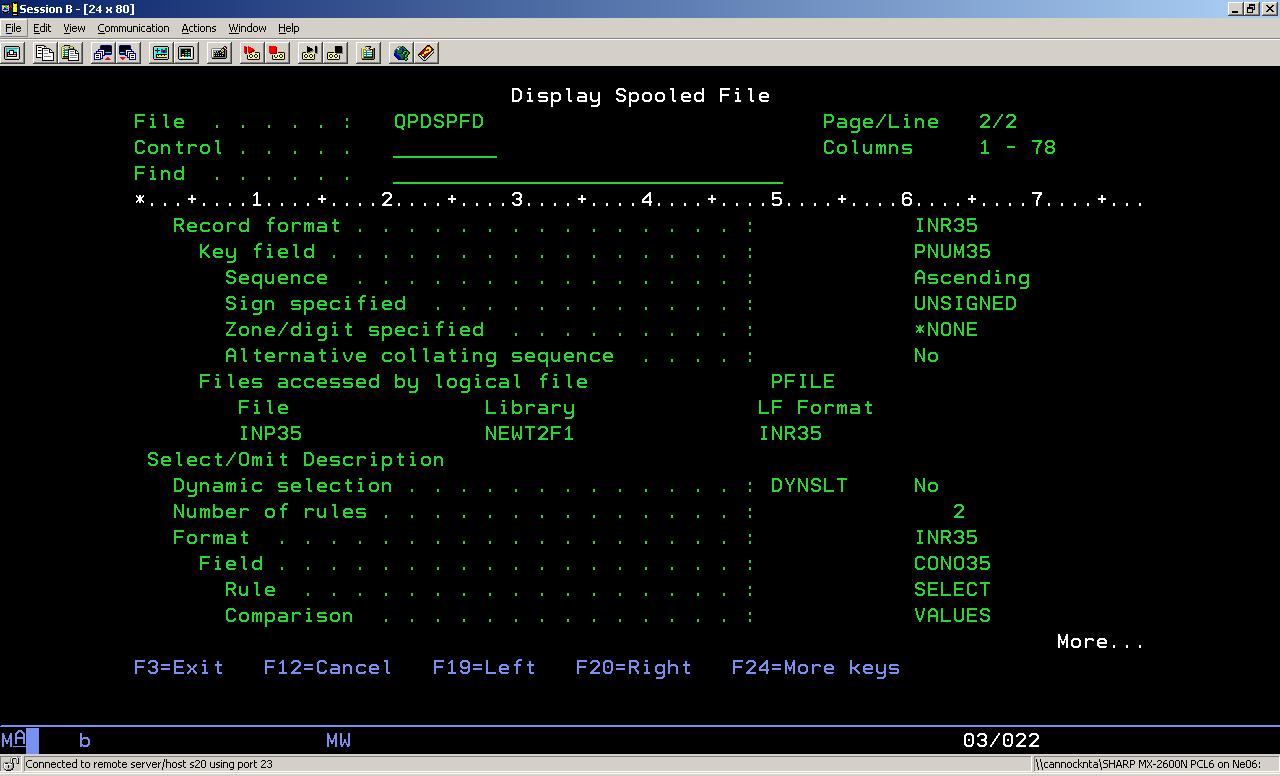Launch the web browser globe icon
The height and width of the screenshot is (776, 1280).
click(x=402, y=54)
